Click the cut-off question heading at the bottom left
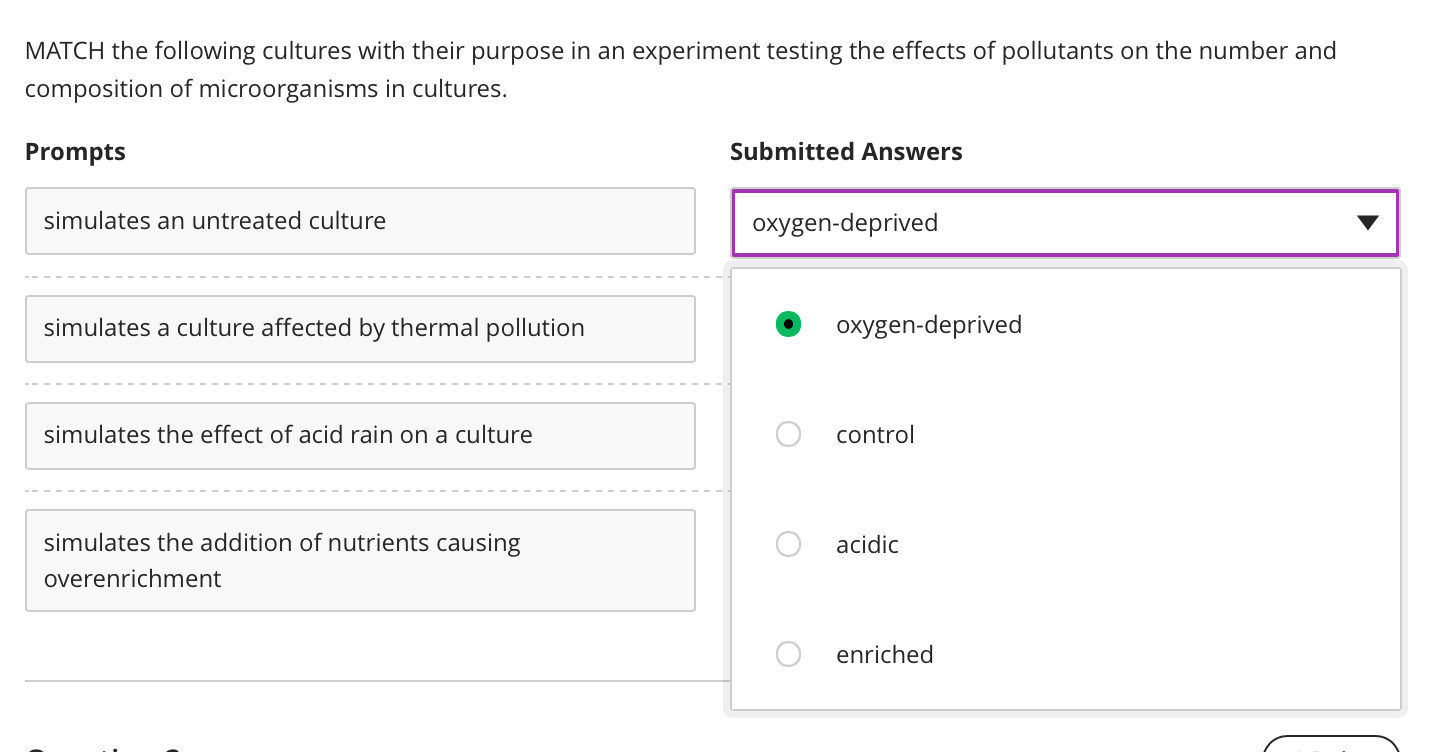 (x=100, y=748)
